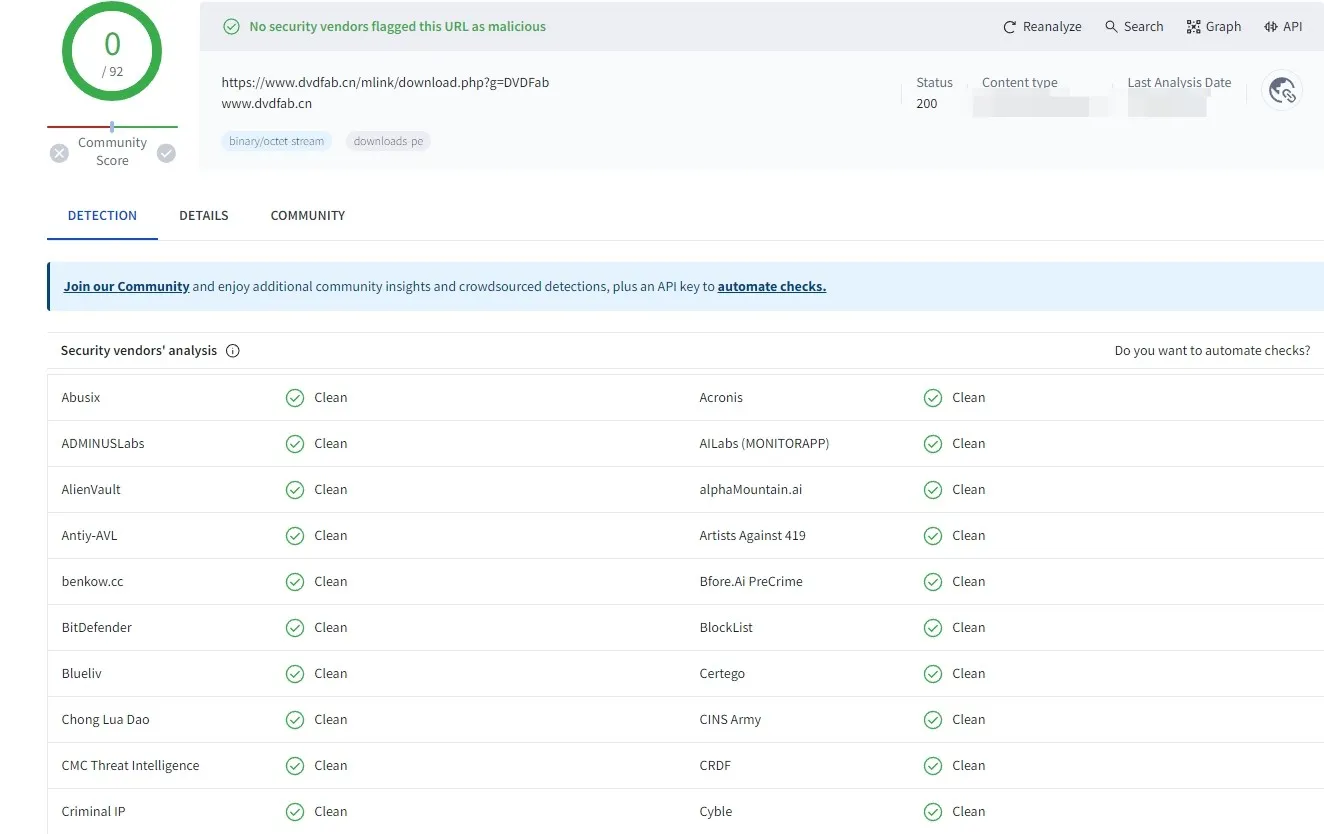Open the automate checks link
Image resolution: width=1324 pixels, height=834 pixels.
coord(771,286)
